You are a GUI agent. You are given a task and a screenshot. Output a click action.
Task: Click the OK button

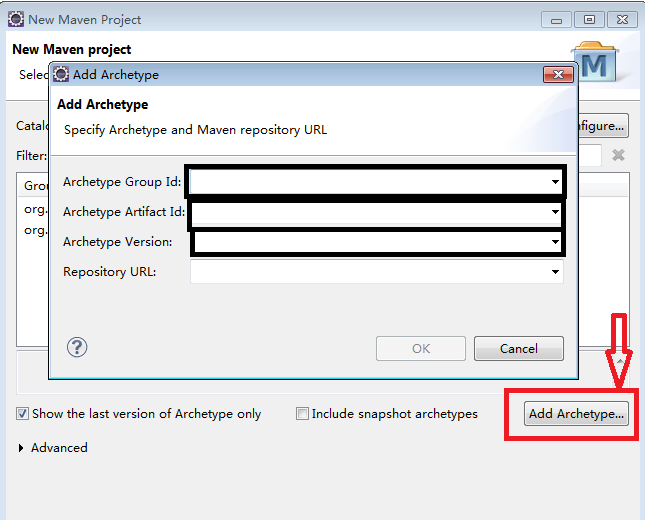point(421,348)
